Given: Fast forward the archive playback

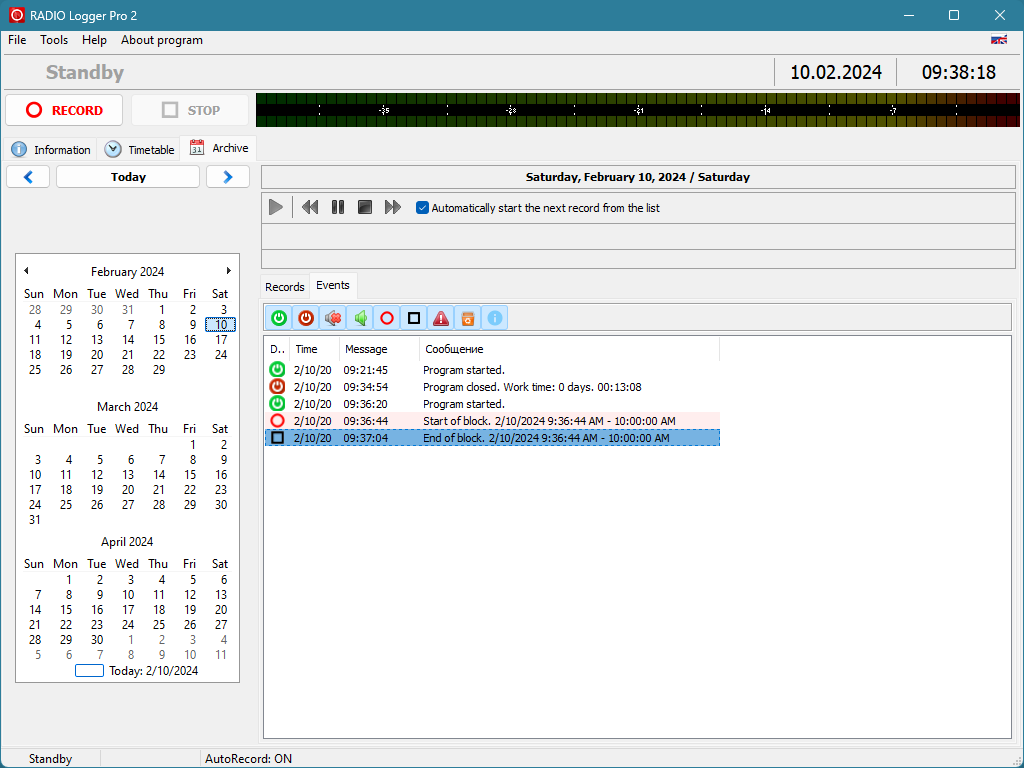Looking at the screenshot, I should coord(392,208).
